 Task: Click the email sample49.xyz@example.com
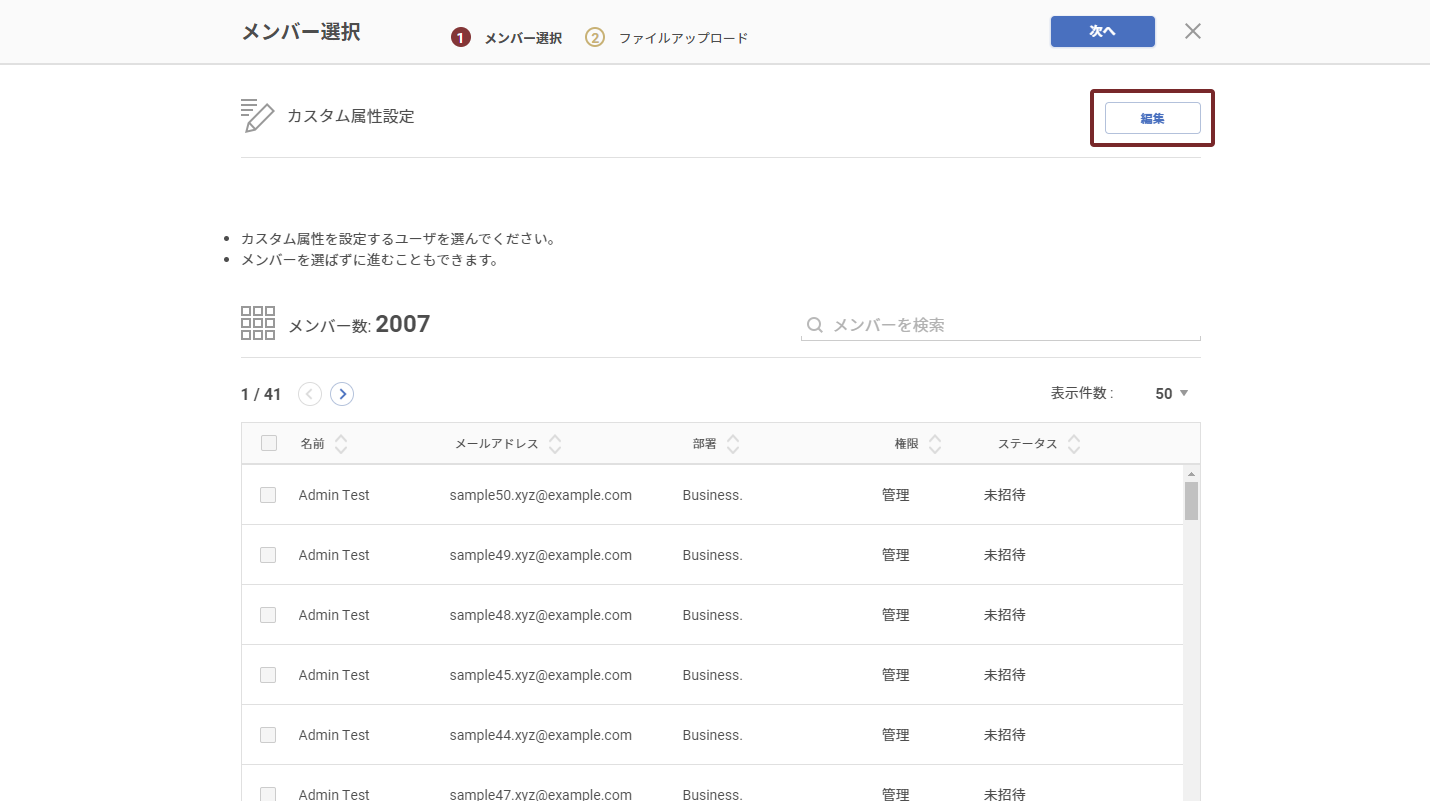(540, 555)
